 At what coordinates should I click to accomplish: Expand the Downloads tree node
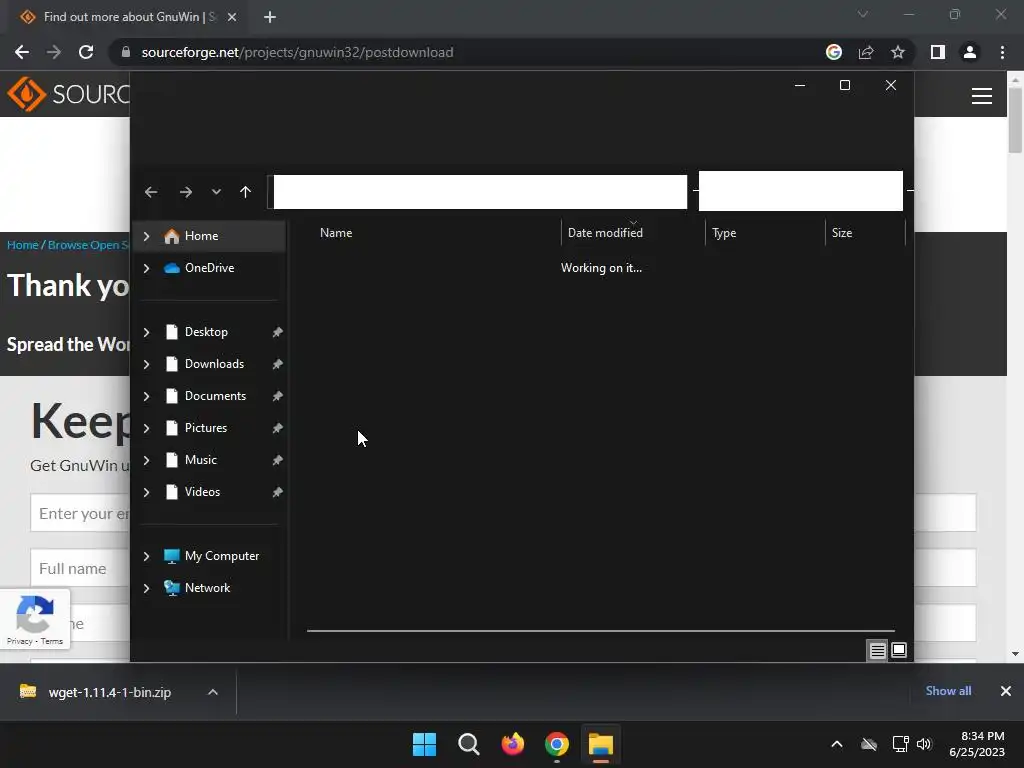click(146, 364)
